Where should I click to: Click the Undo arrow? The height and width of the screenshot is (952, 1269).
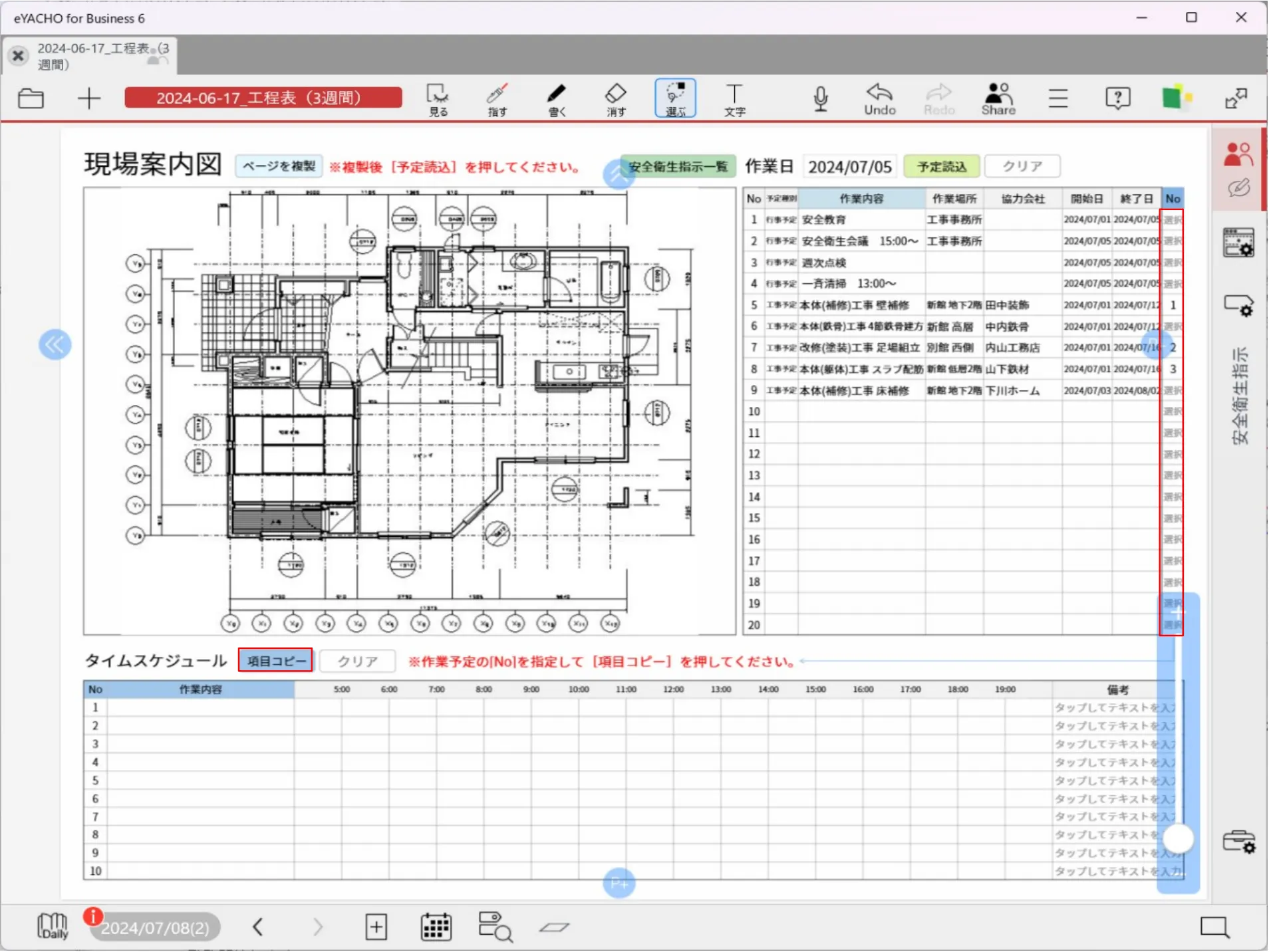click(879, 99)
